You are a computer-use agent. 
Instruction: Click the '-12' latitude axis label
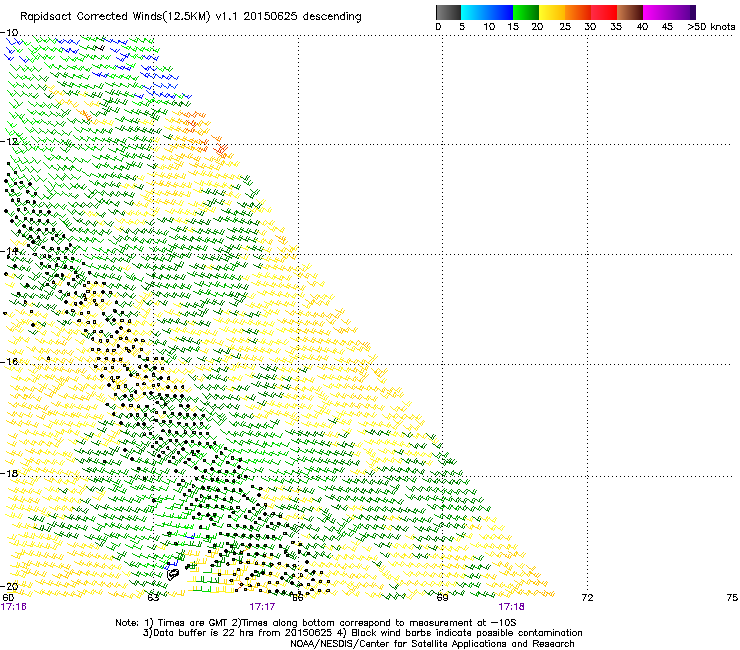point(9,142)
